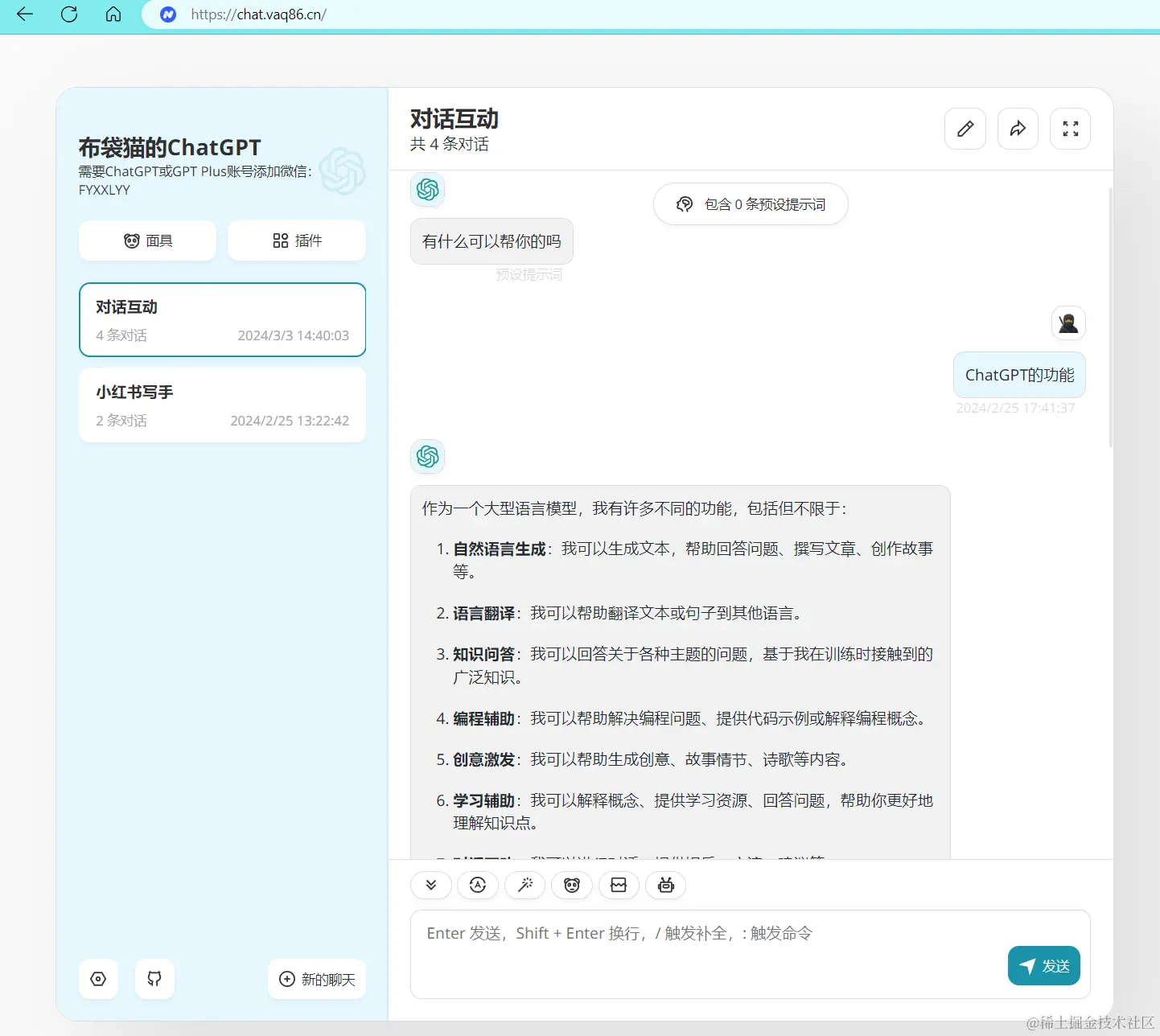Open the 包含 0 条预设提示词 prompt button

(751, 204)
